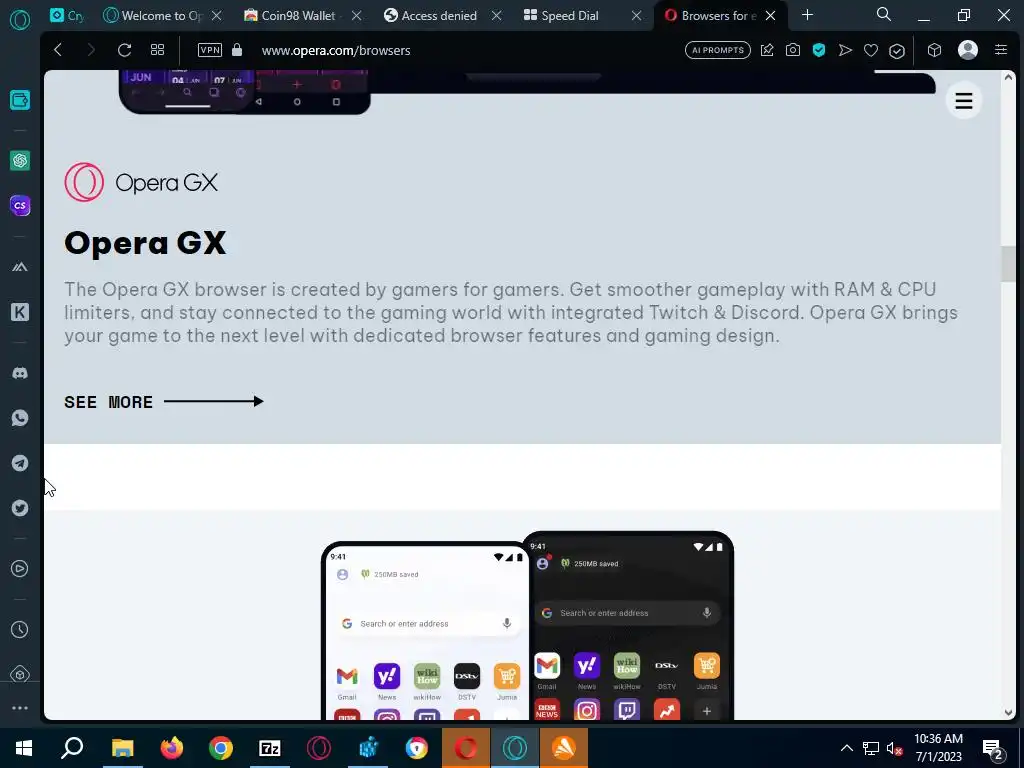Toggle the VPN badge in address bar
This screenshot has width=1024, height=768.
[x=210, y=50]
